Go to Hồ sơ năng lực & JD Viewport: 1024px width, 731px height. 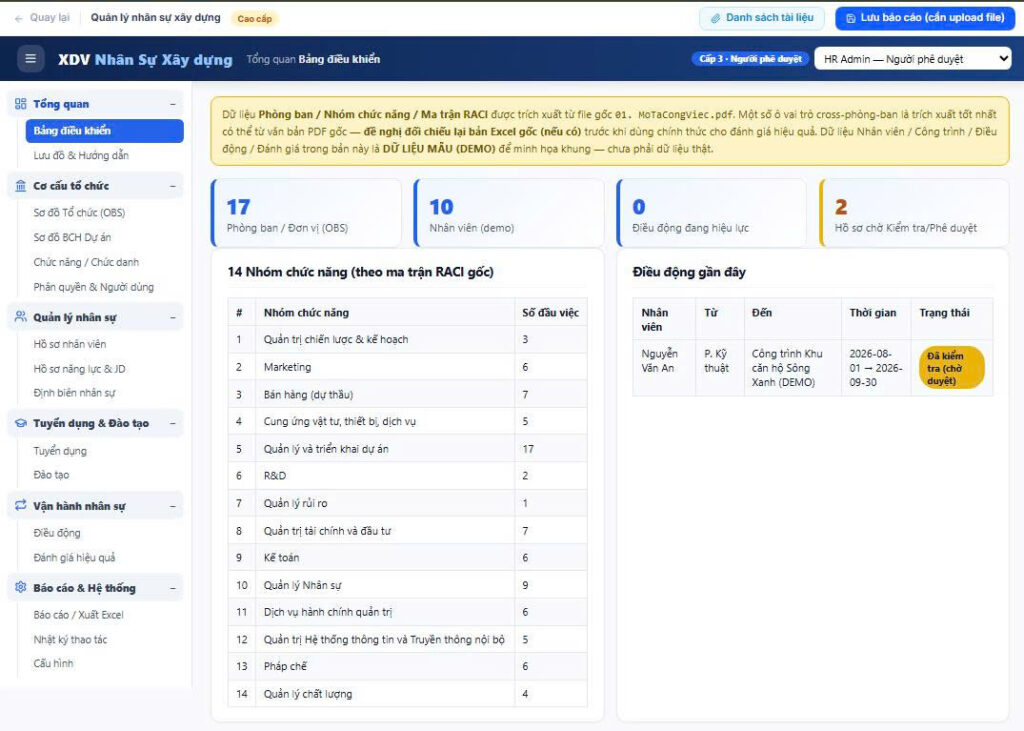[x=80, y=368]
